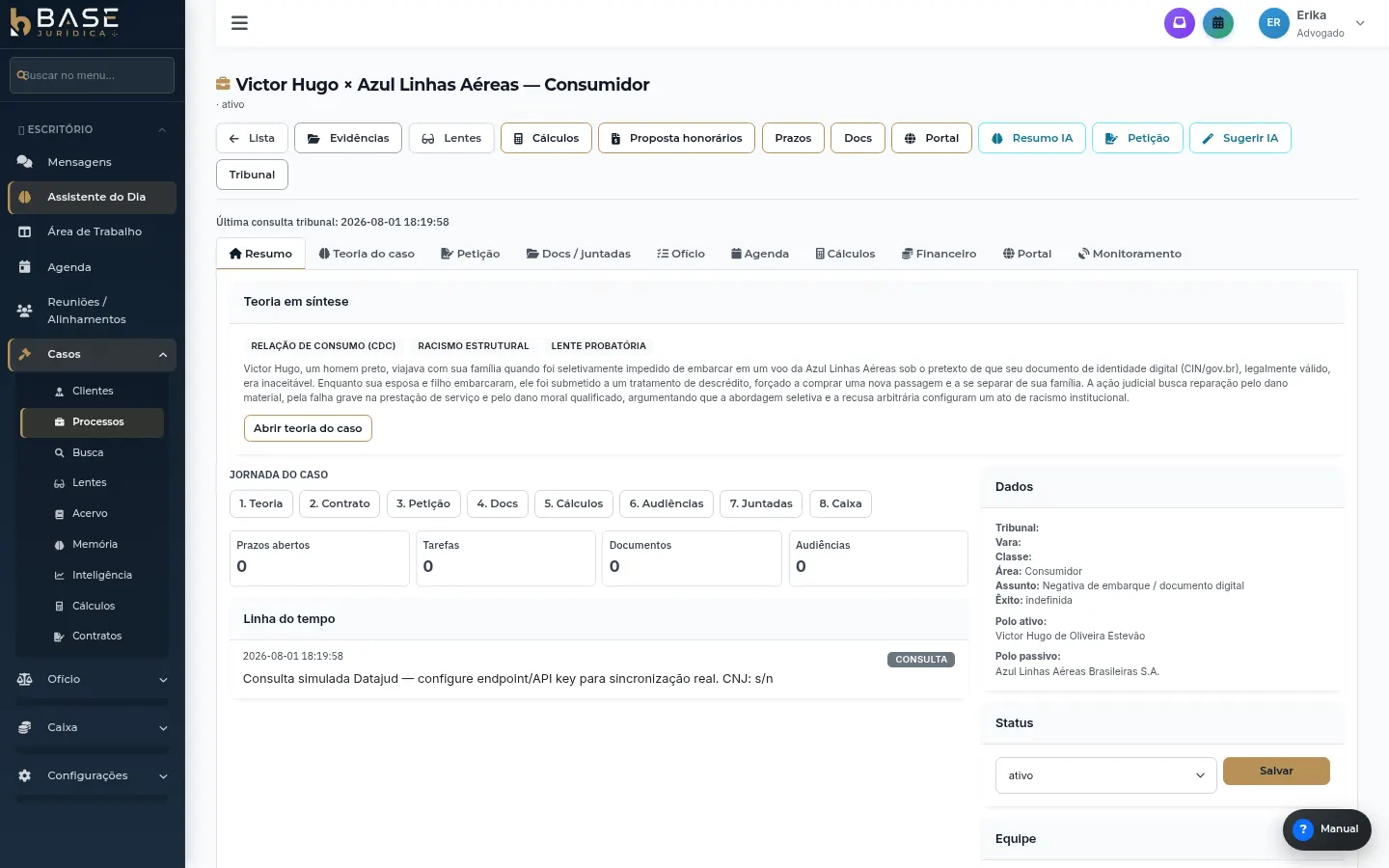
Task: Open the purple notifications icon
Action: click(x=1179, y=23)
